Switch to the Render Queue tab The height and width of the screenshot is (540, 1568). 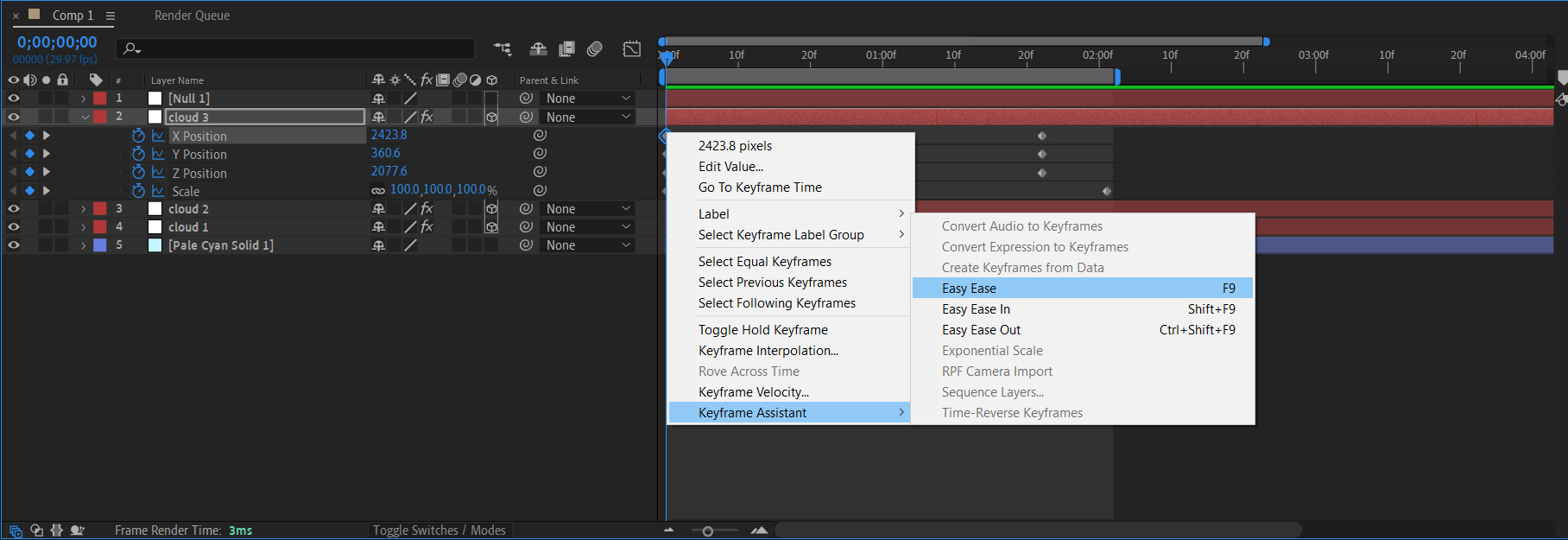click(x=192, y=16)
